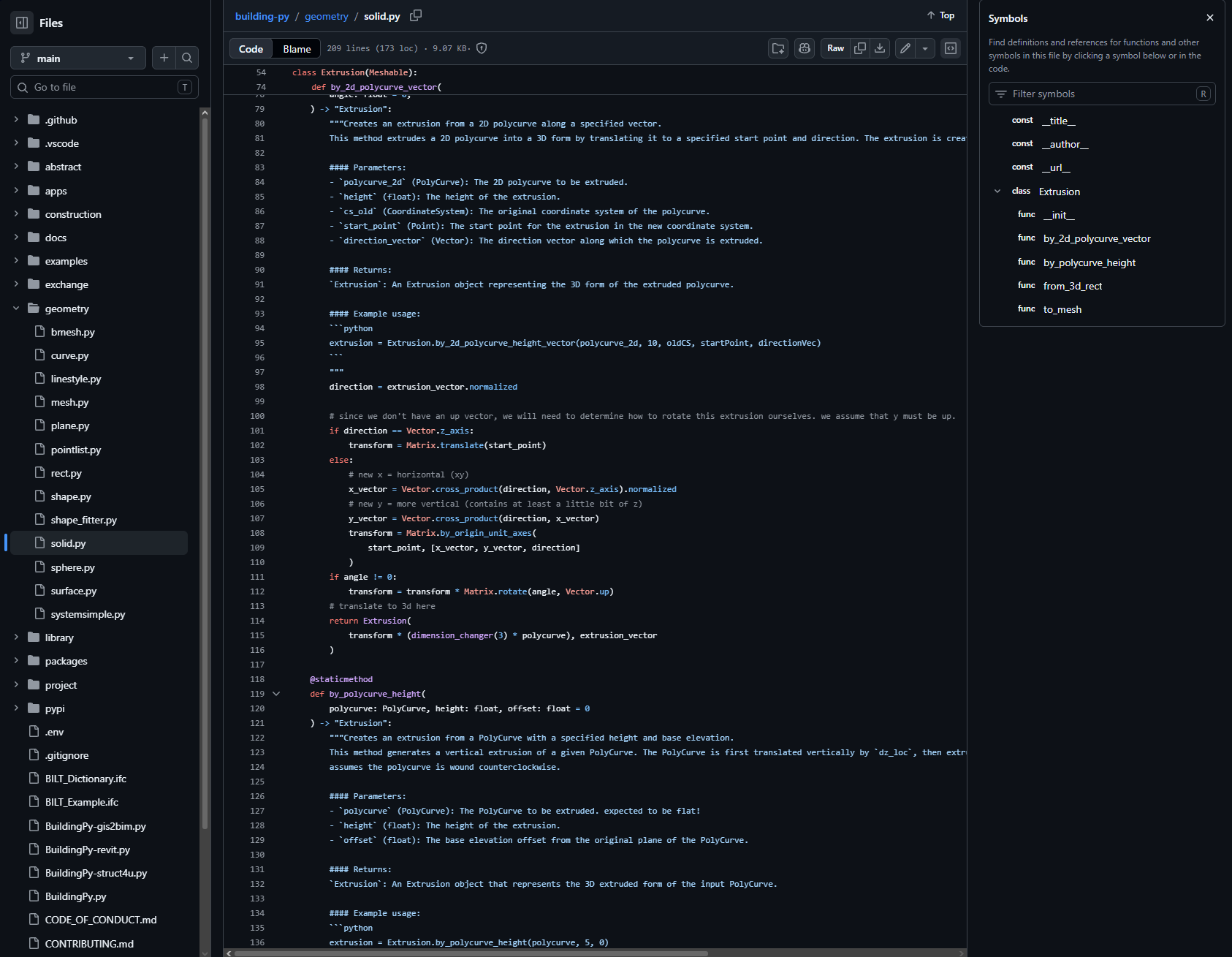Click the horizontal code scrollbar
The image size is (1232, 957).
471,953
